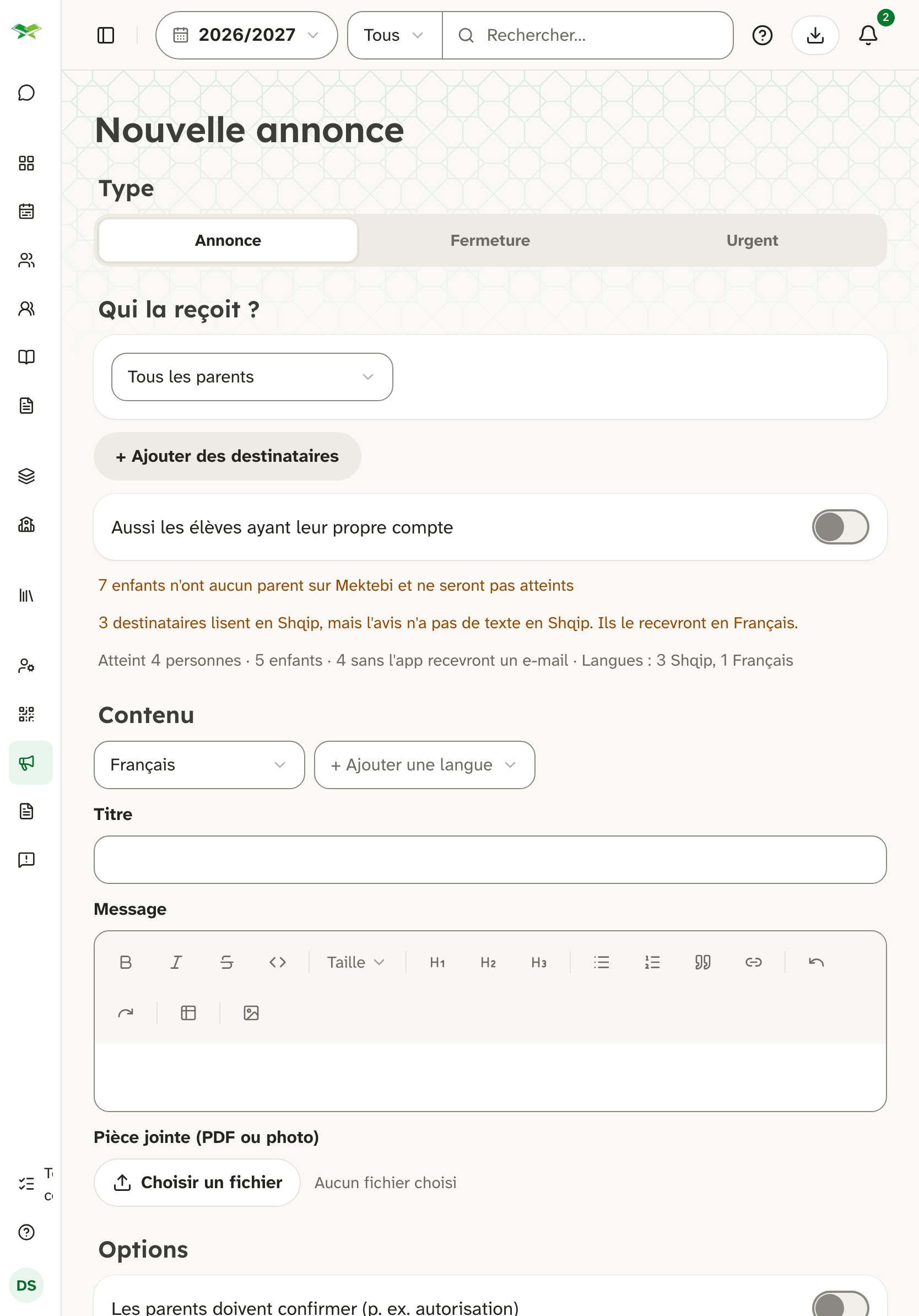Undo last edit in message editor

[x=816, y=962]
